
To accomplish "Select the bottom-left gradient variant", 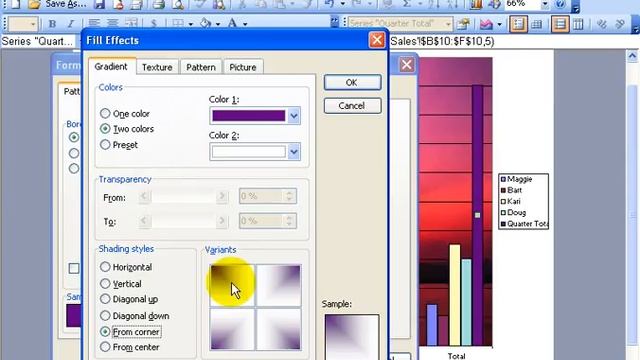I will 232,329.
